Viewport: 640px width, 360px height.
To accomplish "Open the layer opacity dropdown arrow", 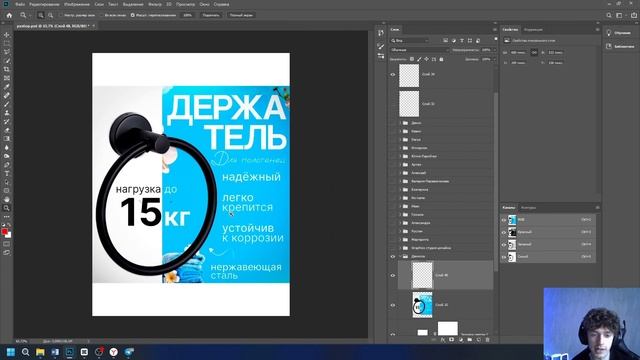I will 494,50.
